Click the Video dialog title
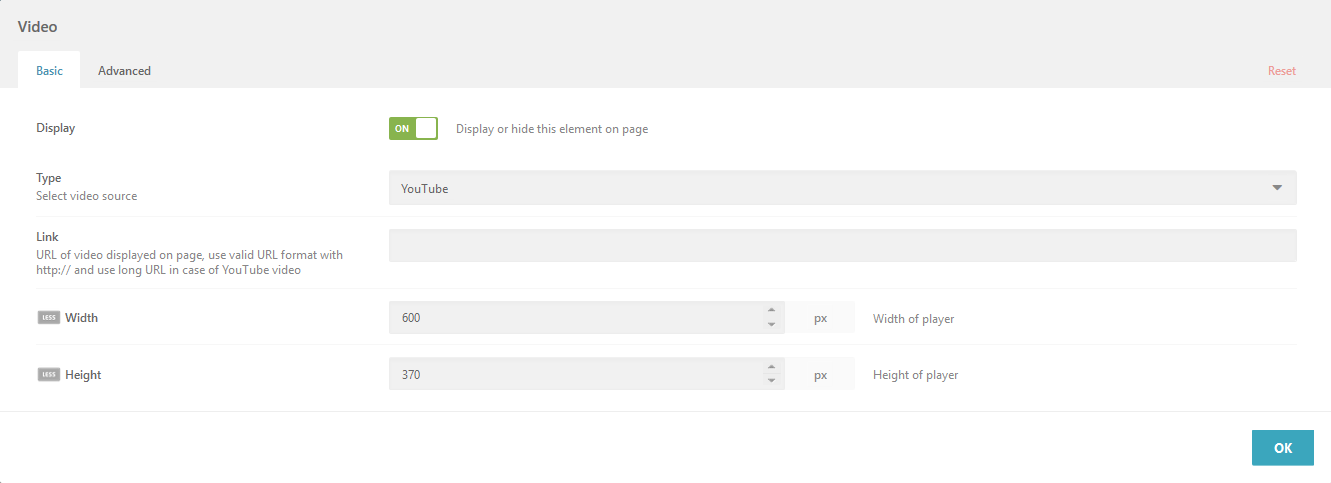 click(37, 27)
